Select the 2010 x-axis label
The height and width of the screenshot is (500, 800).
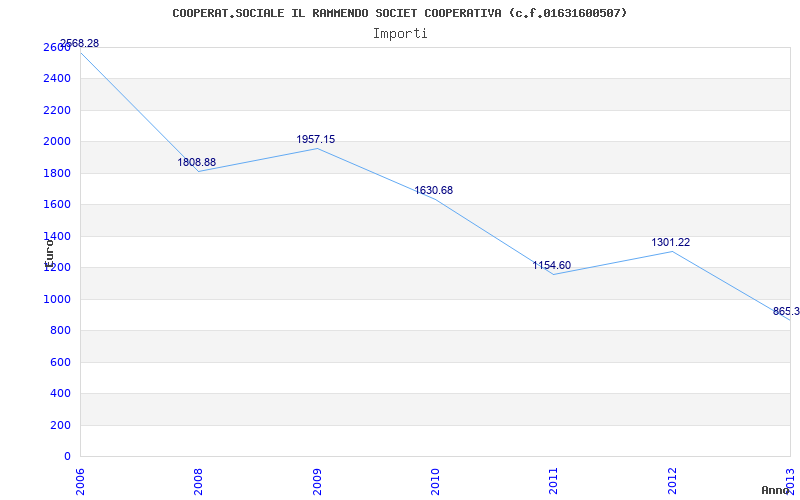tap(436, 480)
